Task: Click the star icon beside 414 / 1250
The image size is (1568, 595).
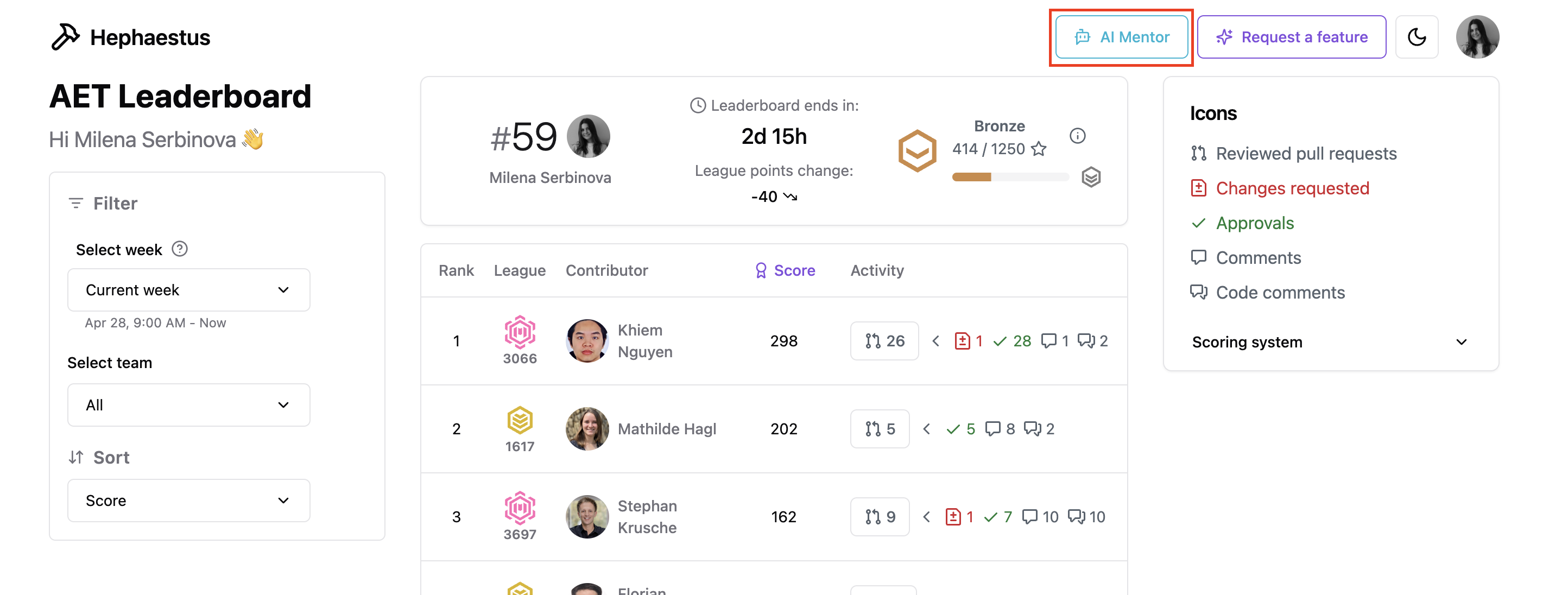Action: tap(1039, 148)
